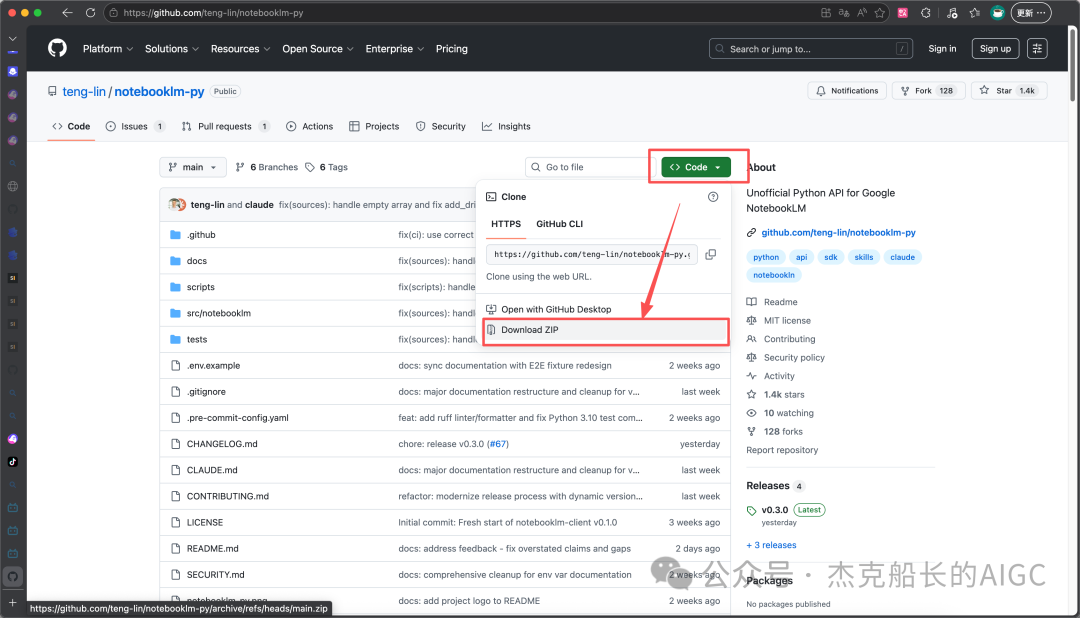Click the GitHub logo in the header
The width and height of the screenshot is (1080, 618).
[57, 48]
